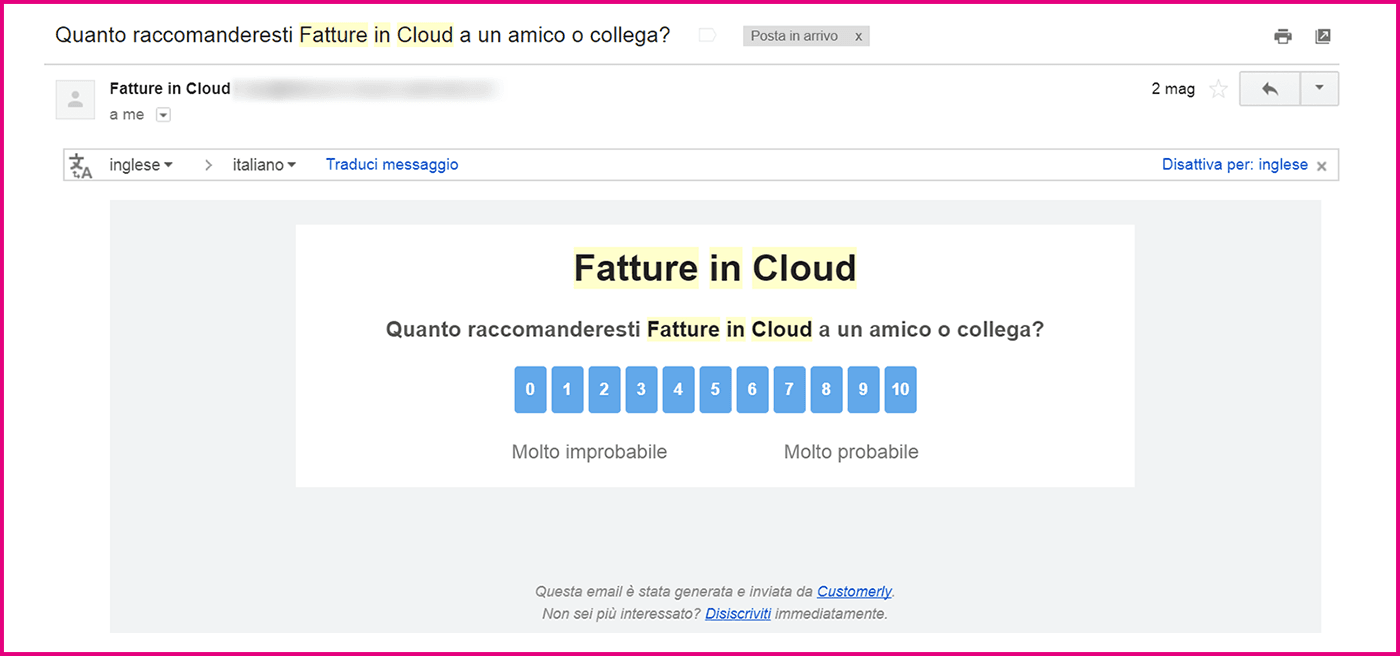Open the "inglese" source language dropdown

click(x=140, y=164)
